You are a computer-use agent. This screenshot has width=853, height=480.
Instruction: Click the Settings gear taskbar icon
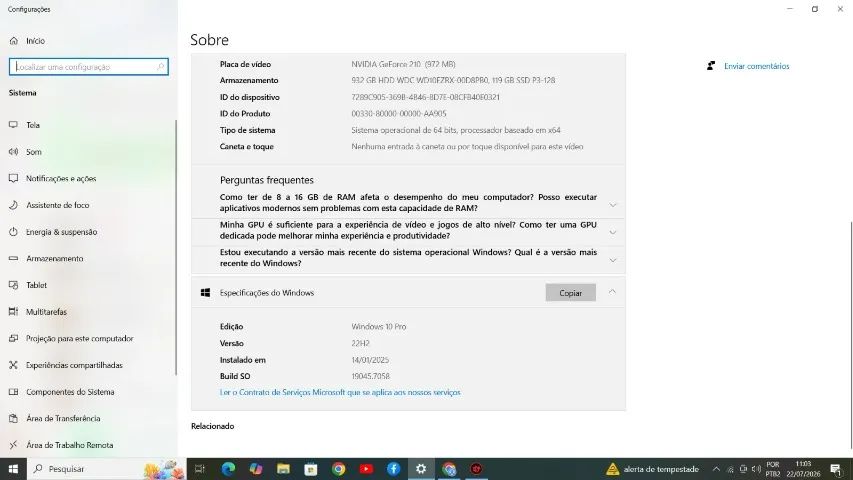pyautogui.click(x=421, y=469)
